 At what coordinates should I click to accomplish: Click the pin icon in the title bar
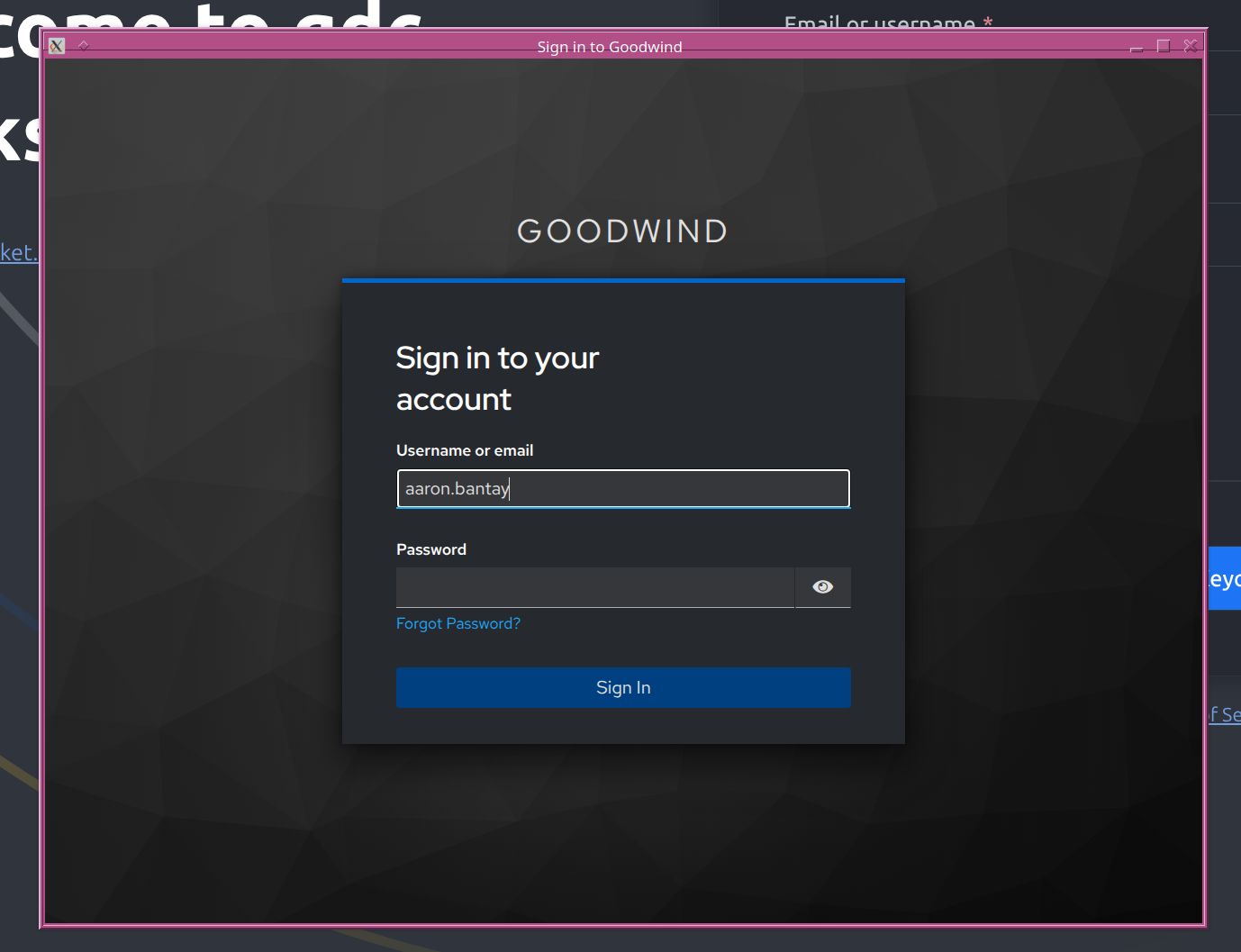(x=84, y=46)
